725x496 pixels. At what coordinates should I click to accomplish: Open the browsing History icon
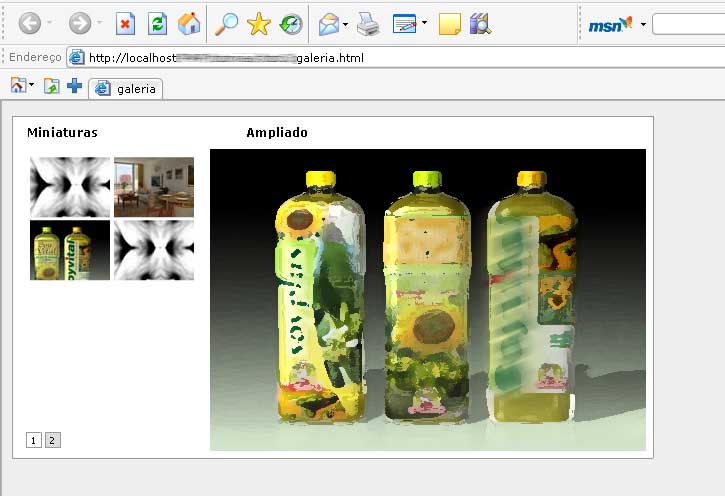pos(291,24)
